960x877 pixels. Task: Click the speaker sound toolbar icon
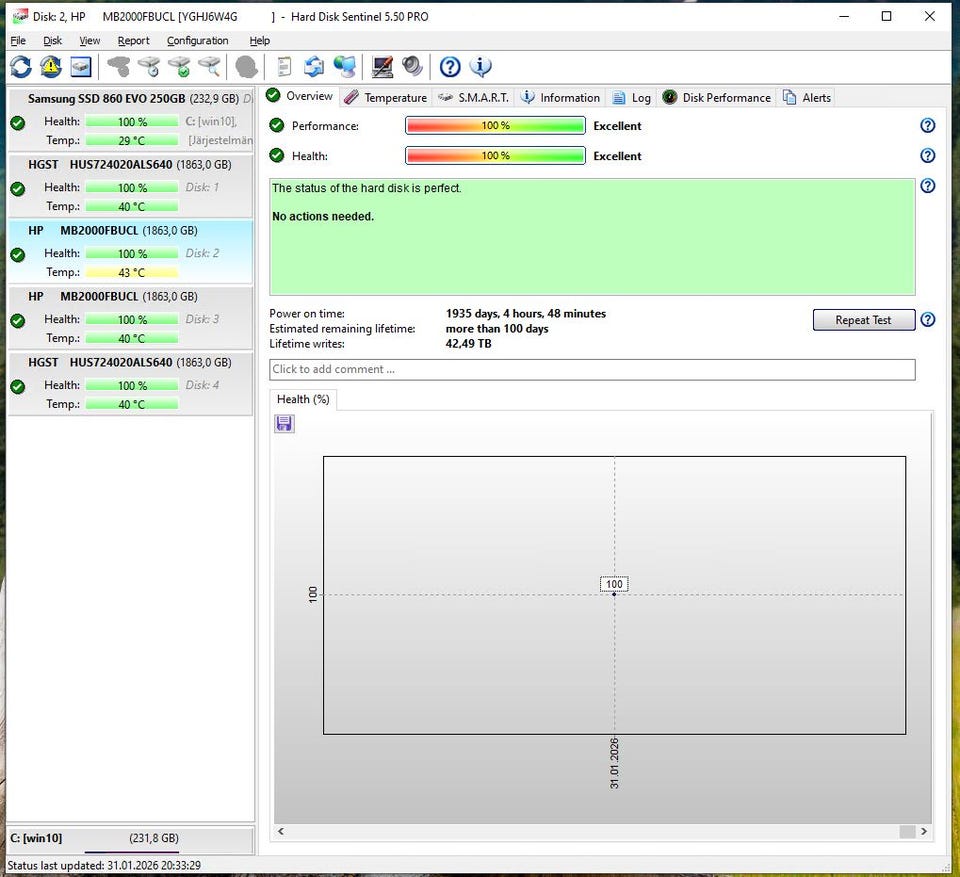pos(412,67)
